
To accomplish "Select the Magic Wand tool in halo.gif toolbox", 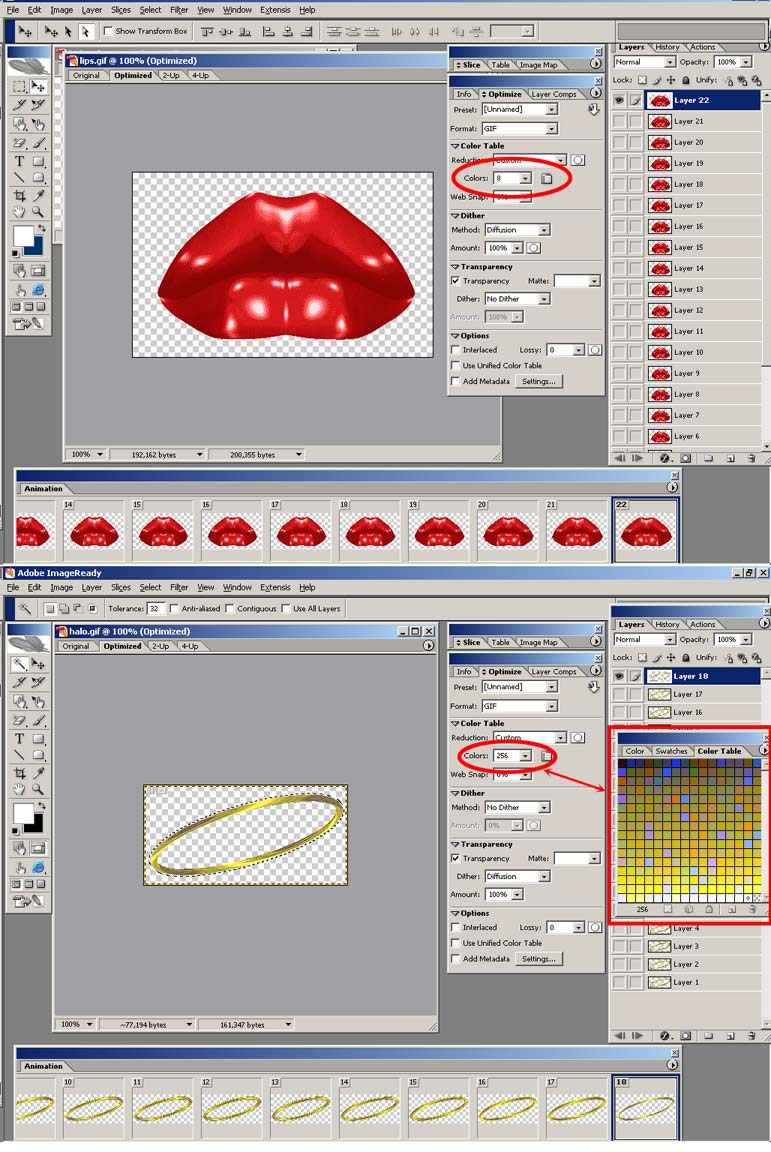I will coord(19,664).
